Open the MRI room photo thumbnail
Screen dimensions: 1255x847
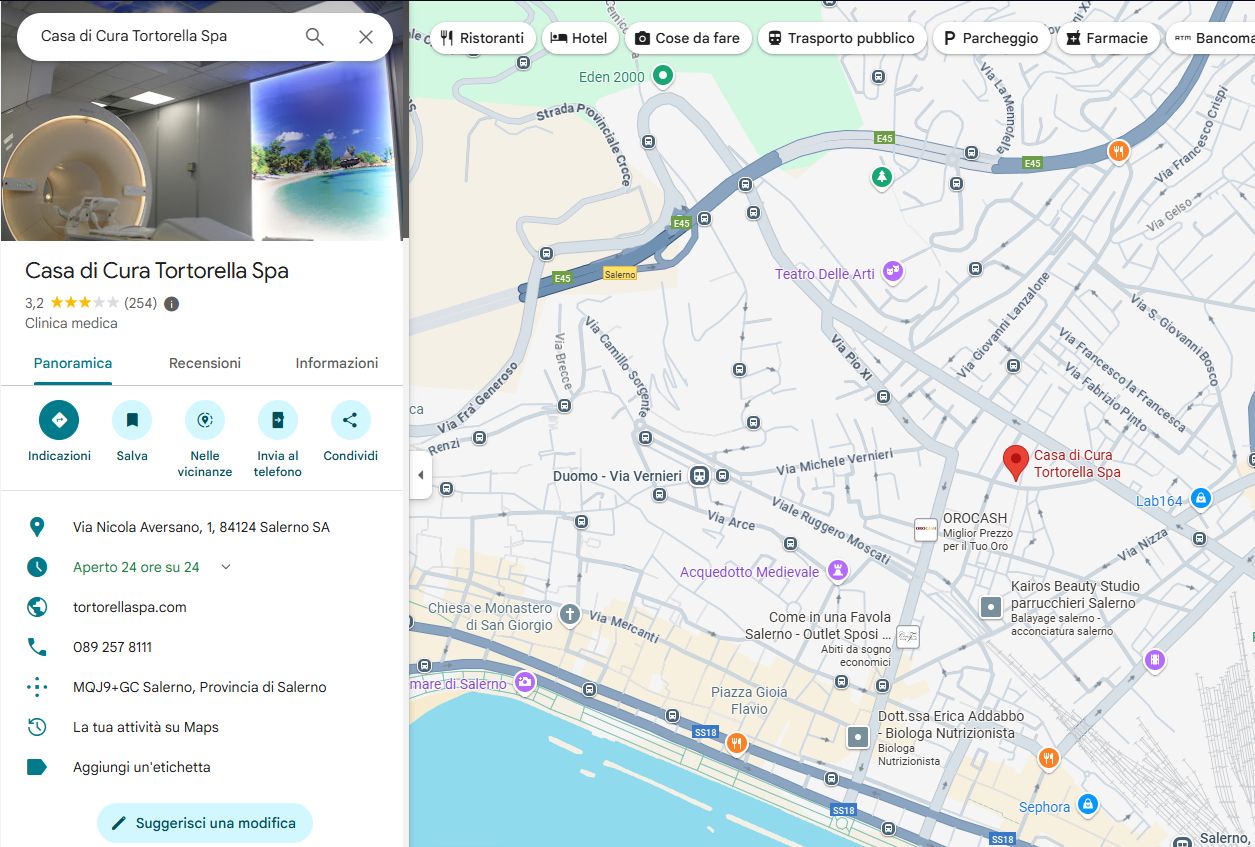pos(204,120)
